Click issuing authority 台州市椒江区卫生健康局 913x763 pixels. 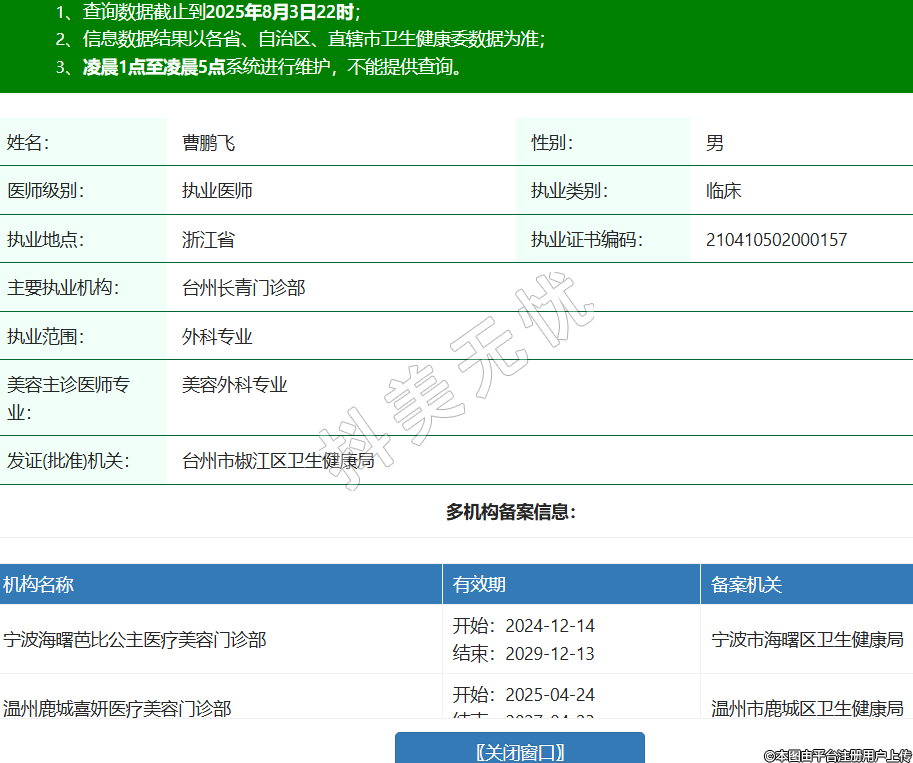pyautogui.click(x=278, y=461)
